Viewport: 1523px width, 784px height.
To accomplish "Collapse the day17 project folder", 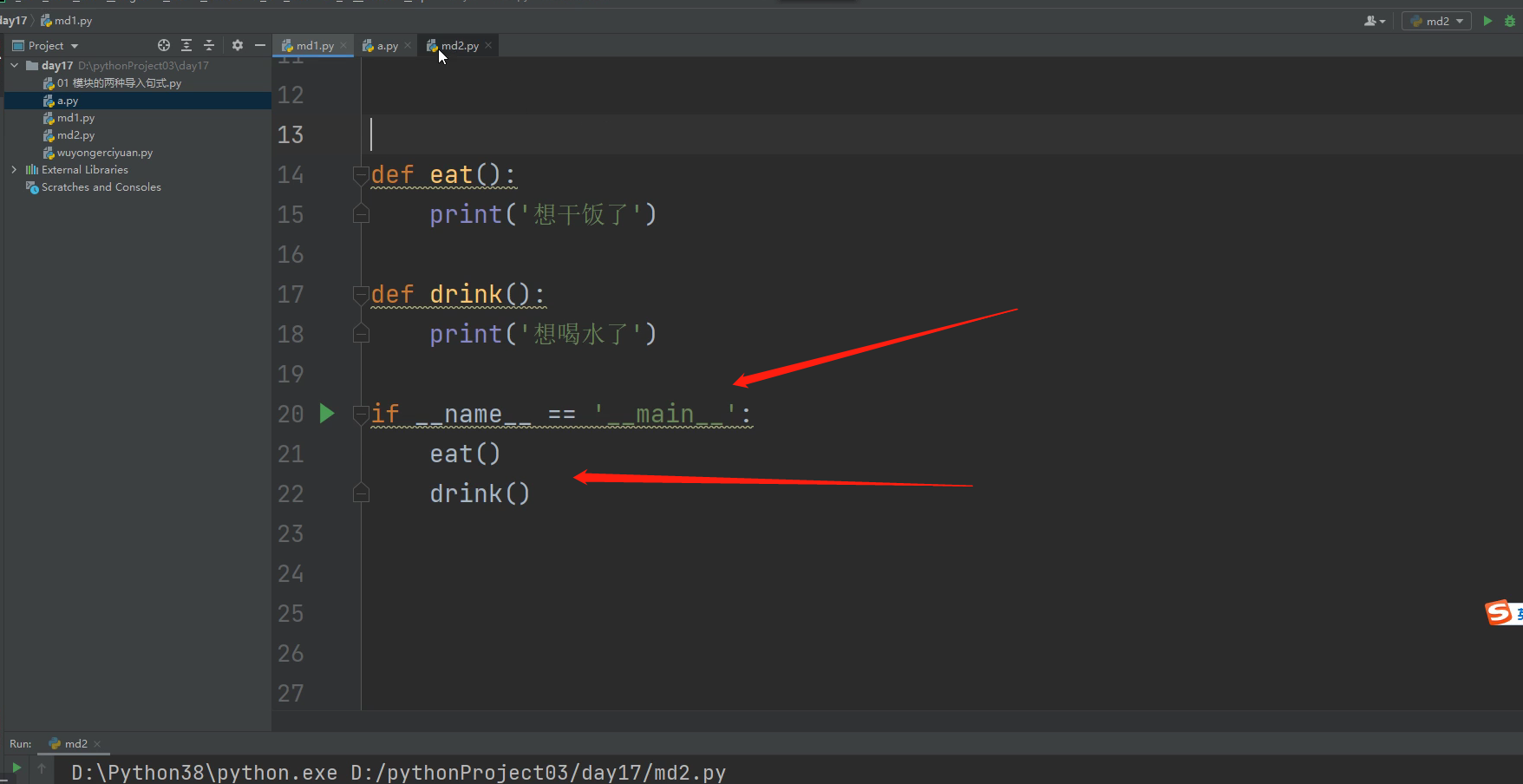I will coord(14,65).
